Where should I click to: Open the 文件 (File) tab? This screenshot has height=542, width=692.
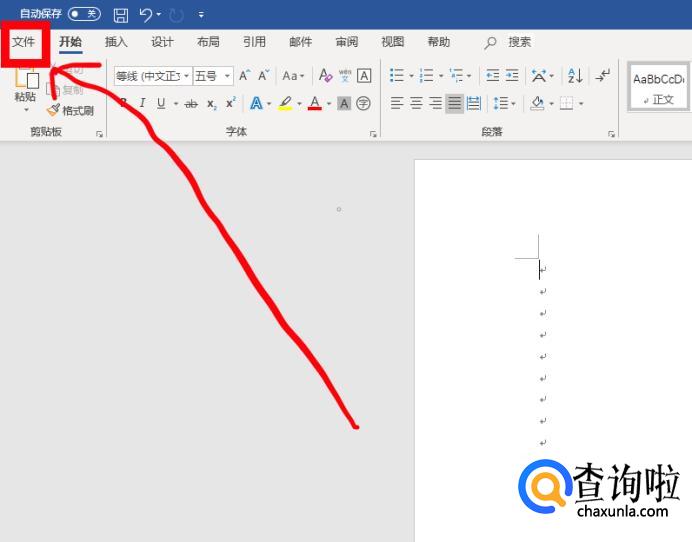coord(23,42)
